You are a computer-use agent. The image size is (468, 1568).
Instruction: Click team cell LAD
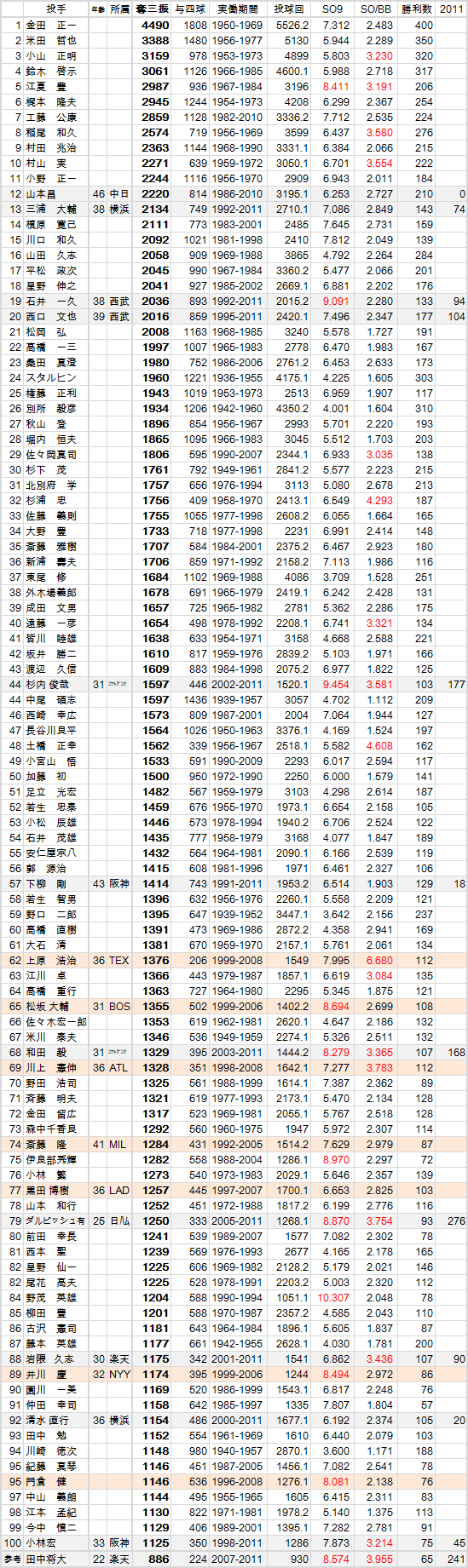tap(119, 1190)
